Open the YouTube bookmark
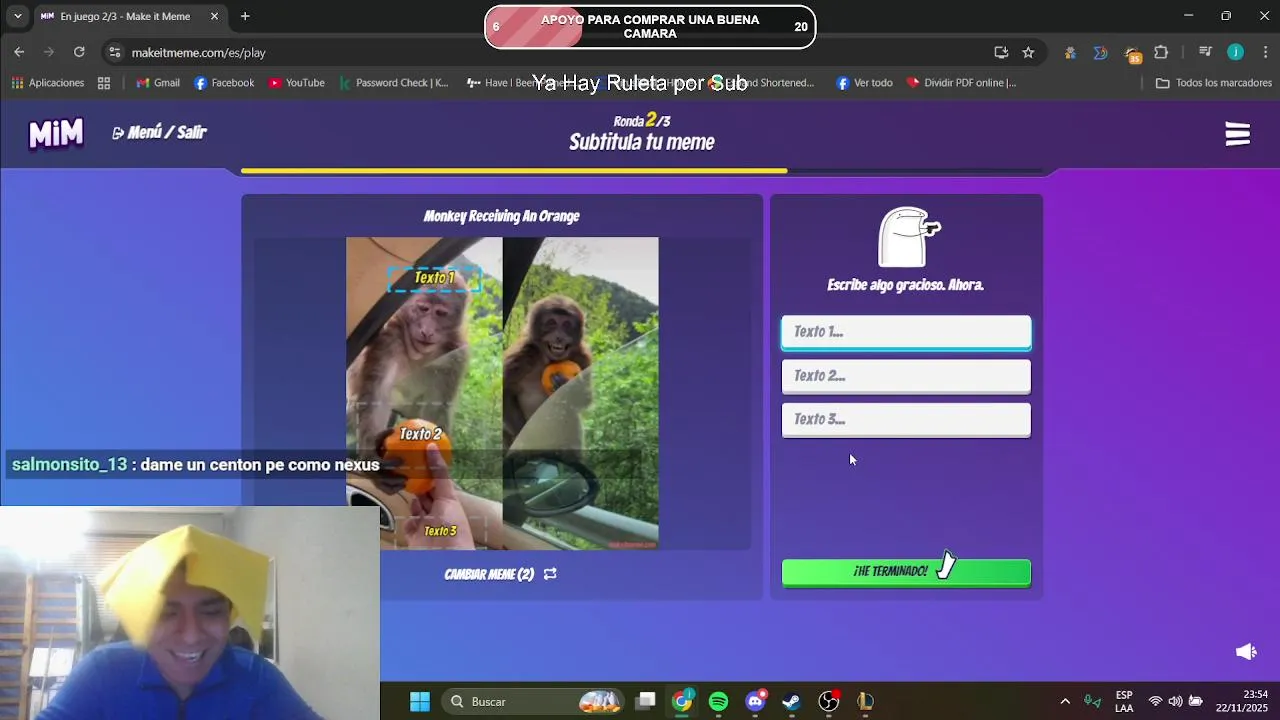 click(x=296, y=83)
